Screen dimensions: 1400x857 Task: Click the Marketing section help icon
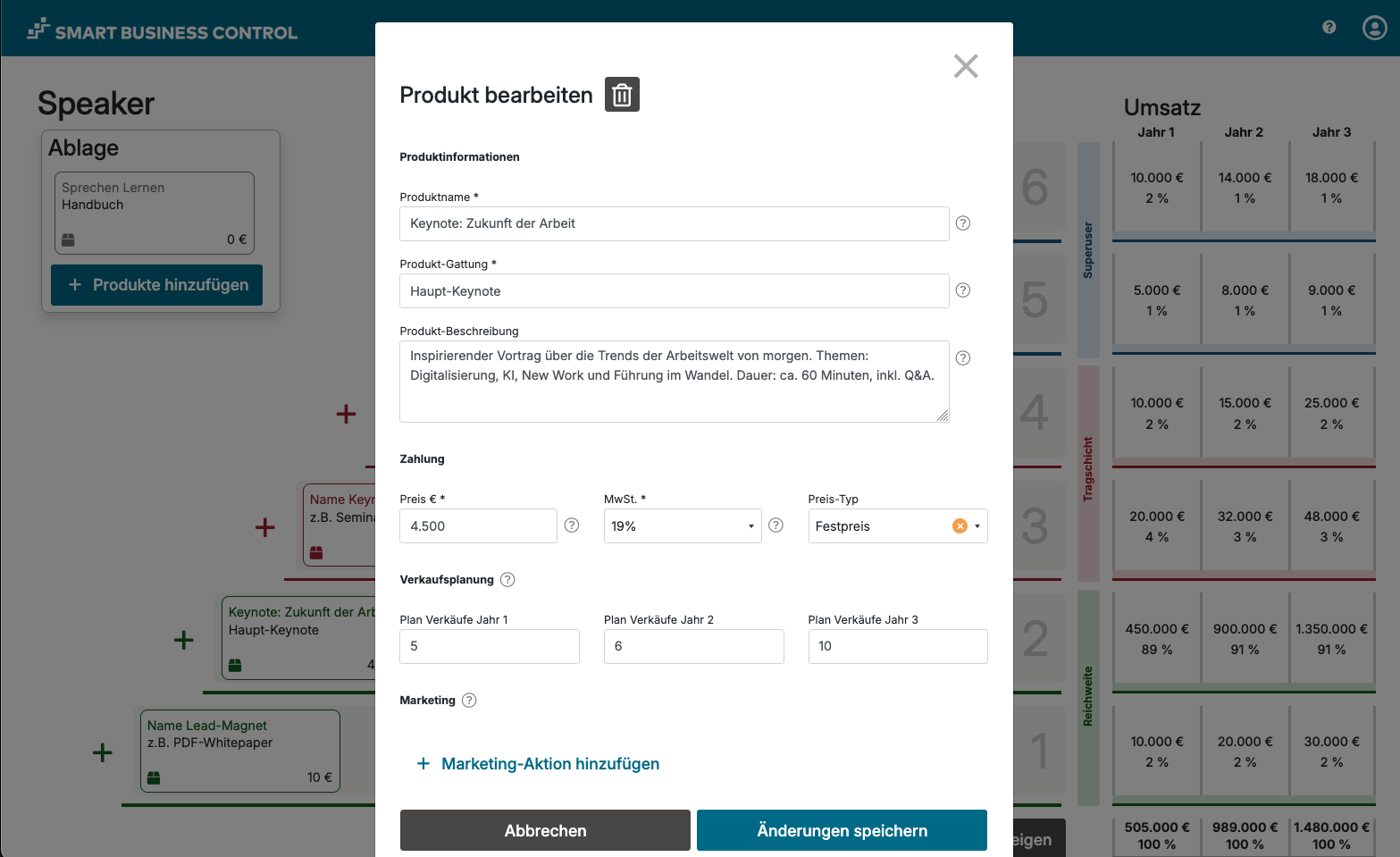tap(469, 701)
